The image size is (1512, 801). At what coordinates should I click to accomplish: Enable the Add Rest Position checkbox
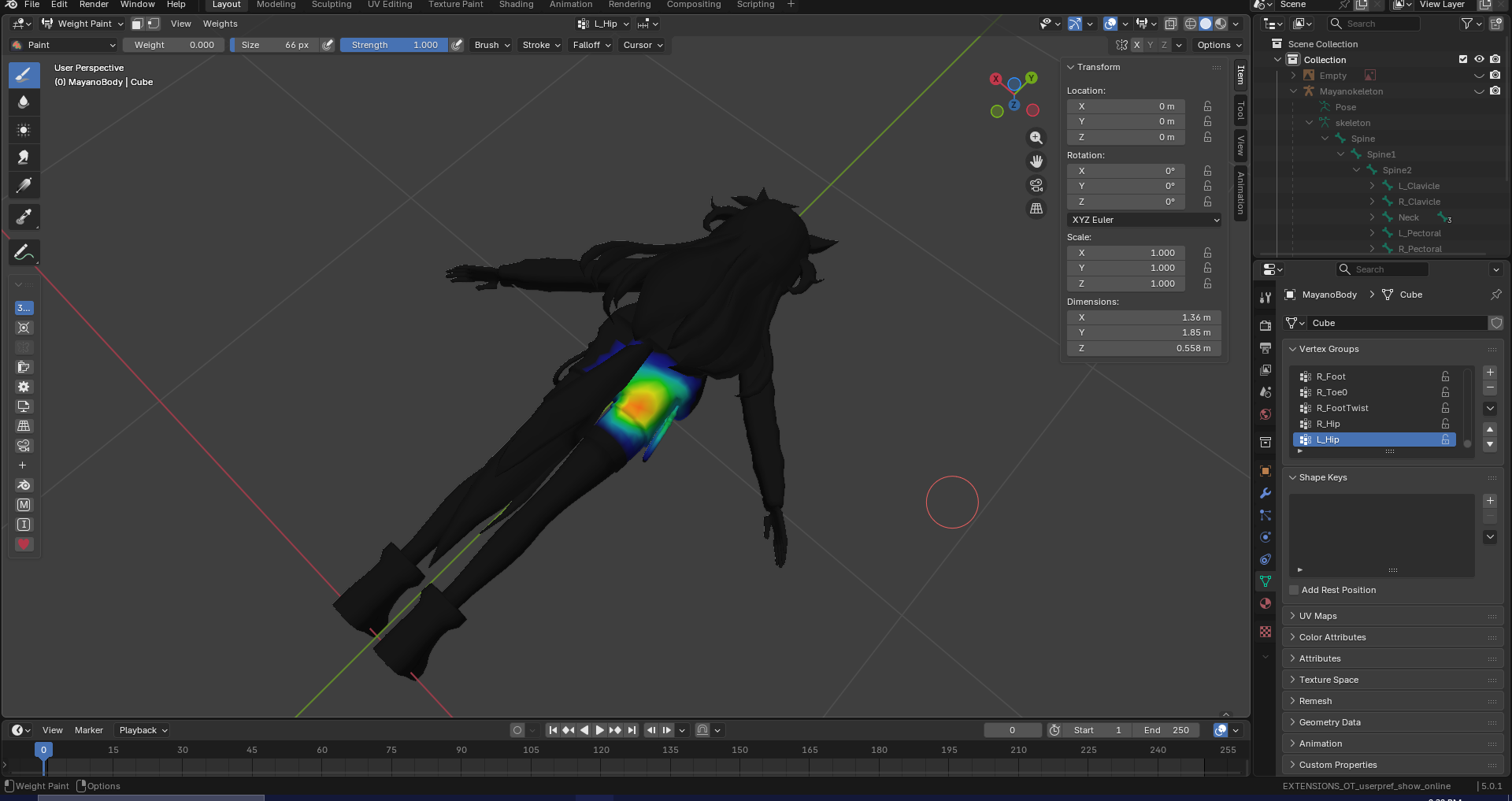click(1294, 590)
